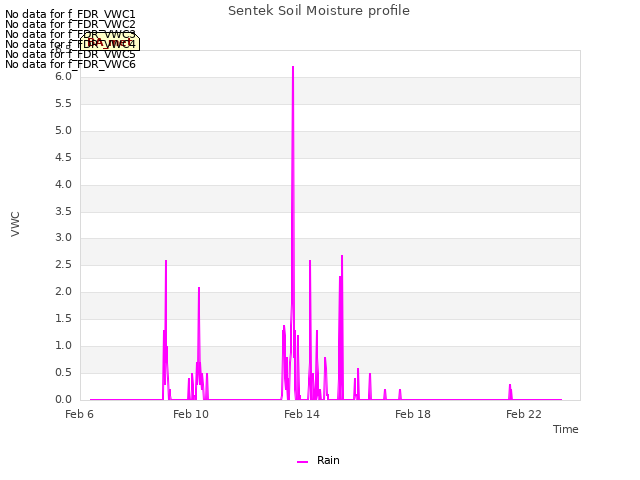The image size is (640, 480).
Task: Click the Feb 22 axis tick label
Action: [524, 414]
